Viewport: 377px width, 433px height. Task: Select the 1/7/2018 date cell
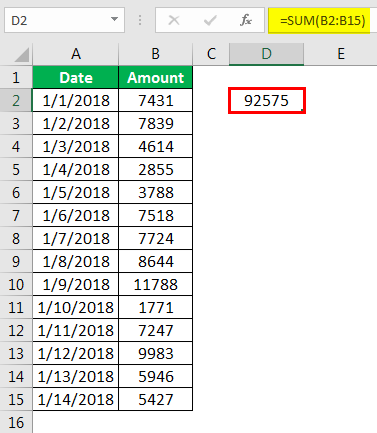76,238
